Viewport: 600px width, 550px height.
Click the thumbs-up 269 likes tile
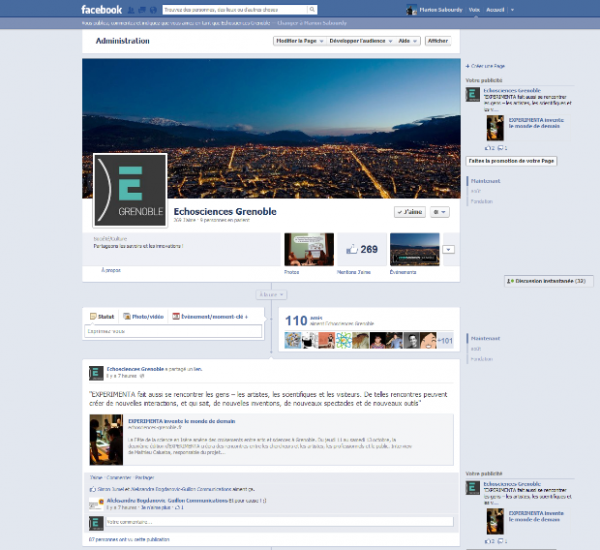pyautogui.click(x=360, y=249)
